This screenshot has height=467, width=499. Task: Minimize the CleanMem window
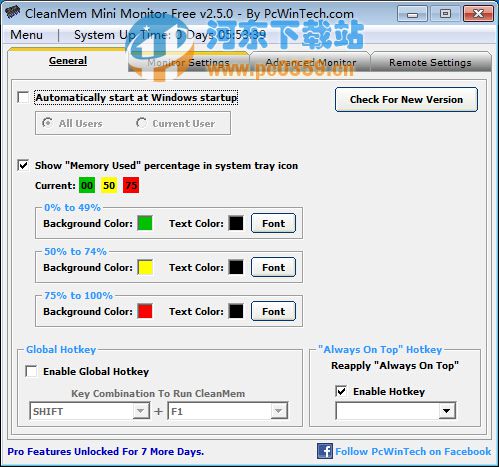click(x=412, y=14)
